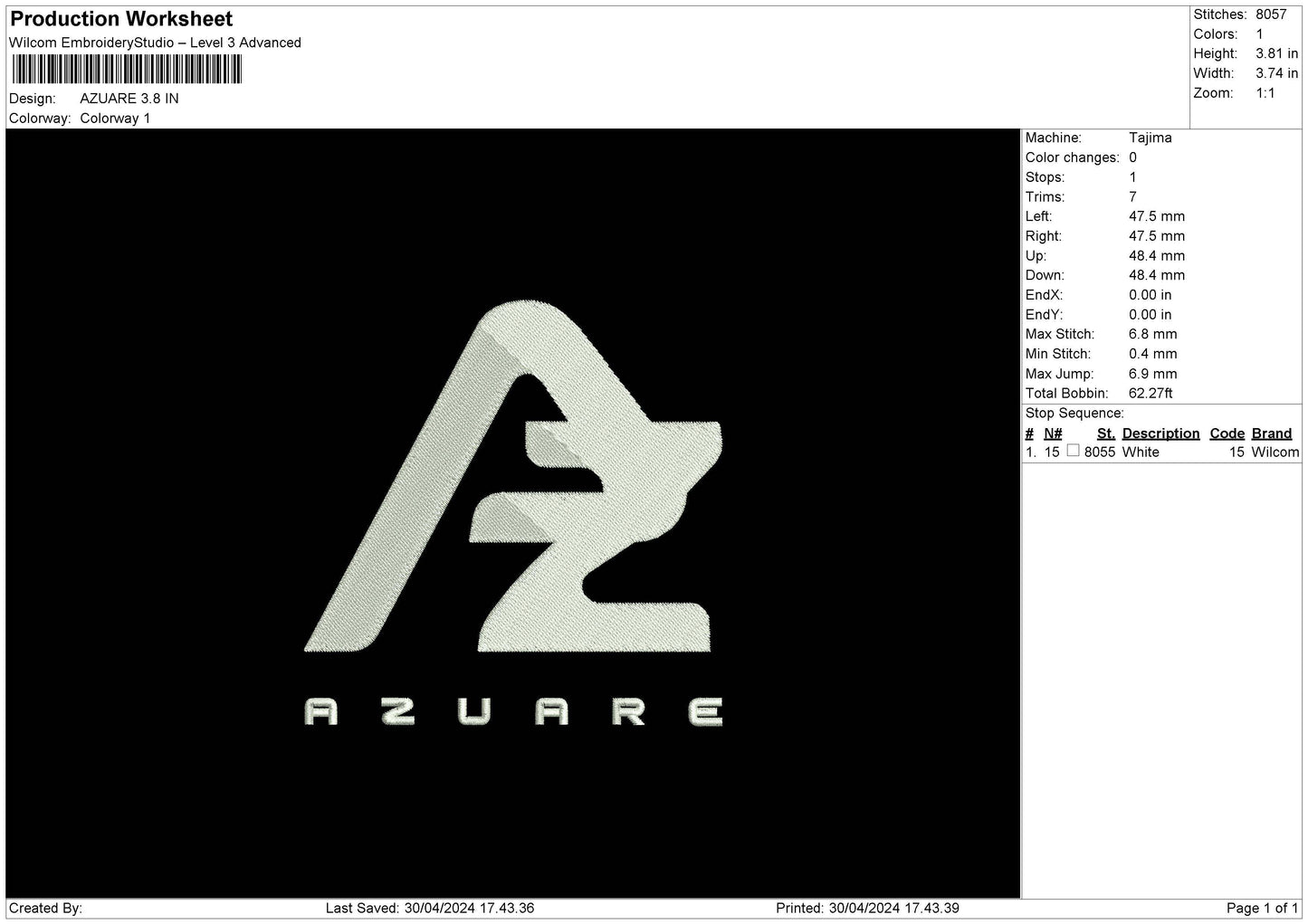The height and width of the screenshot is (924, 1308).
Task: Click the 'Color changes:' label
Action: 1072,157
